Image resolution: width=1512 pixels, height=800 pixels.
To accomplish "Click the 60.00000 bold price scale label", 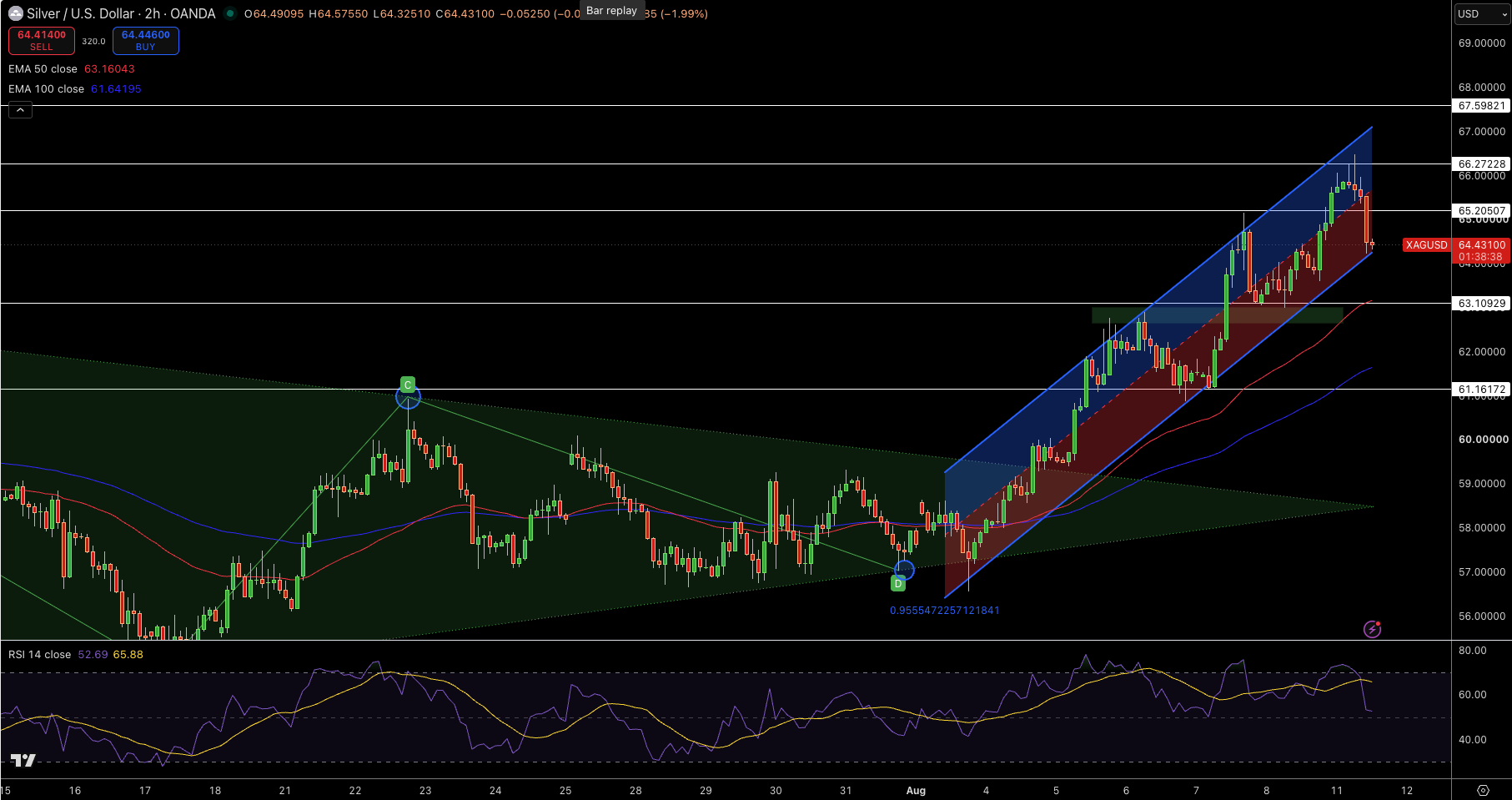I will 1483,440.
